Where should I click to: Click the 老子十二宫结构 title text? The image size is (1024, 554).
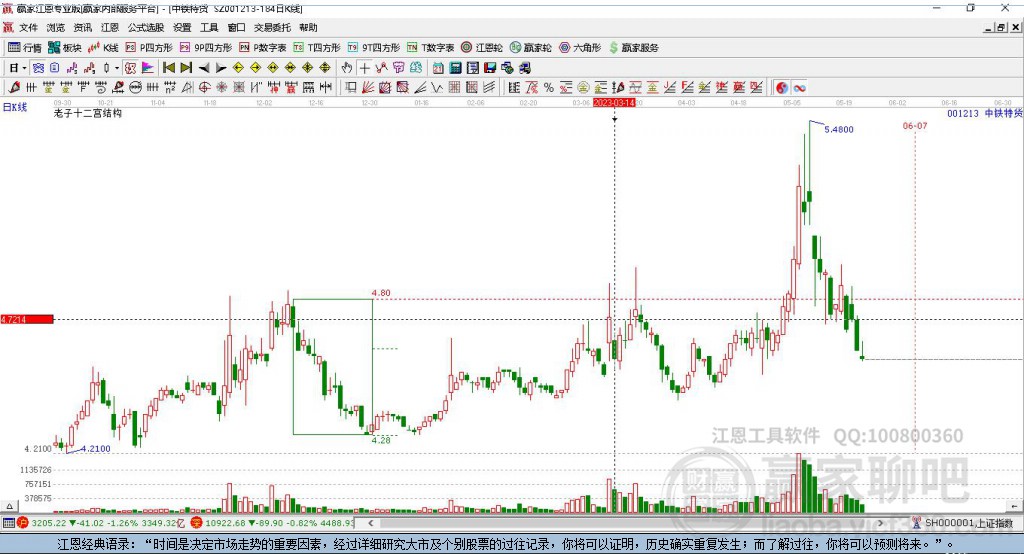88,113
